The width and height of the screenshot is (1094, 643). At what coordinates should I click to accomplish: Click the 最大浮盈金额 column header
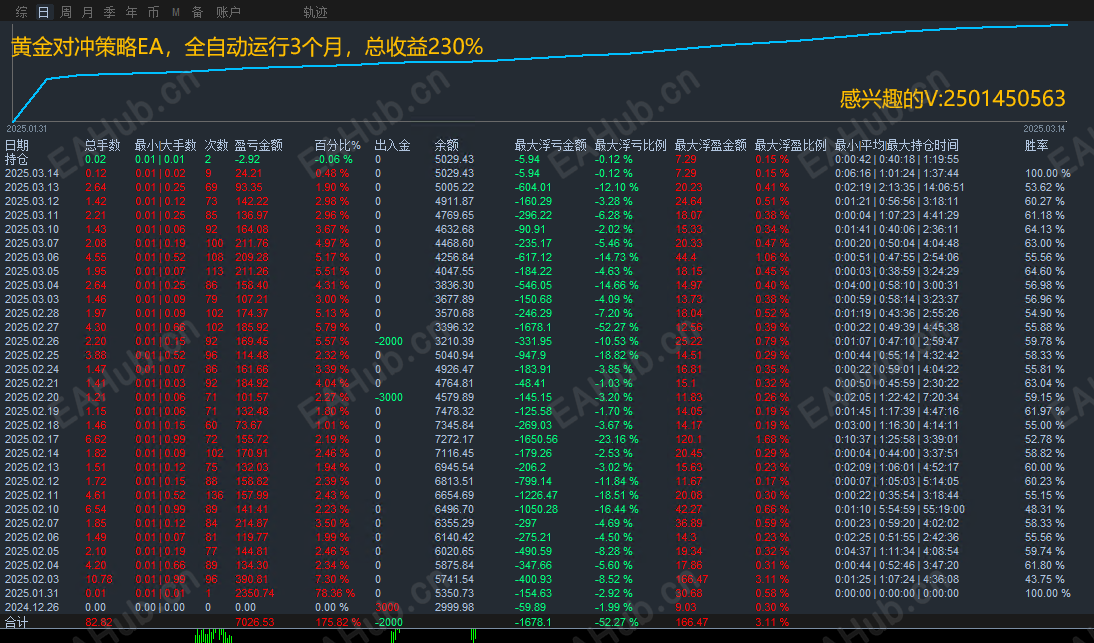coord(710,145)
